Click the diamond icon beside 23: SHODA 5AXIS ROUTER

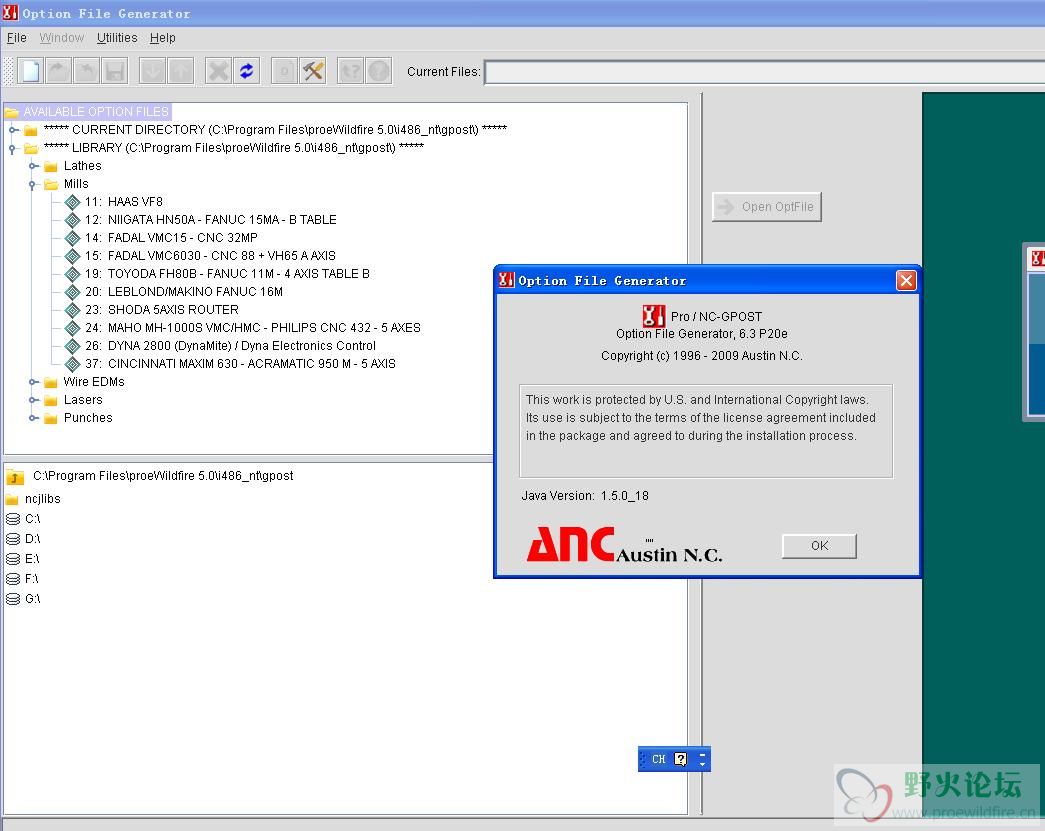coord(73,310)
